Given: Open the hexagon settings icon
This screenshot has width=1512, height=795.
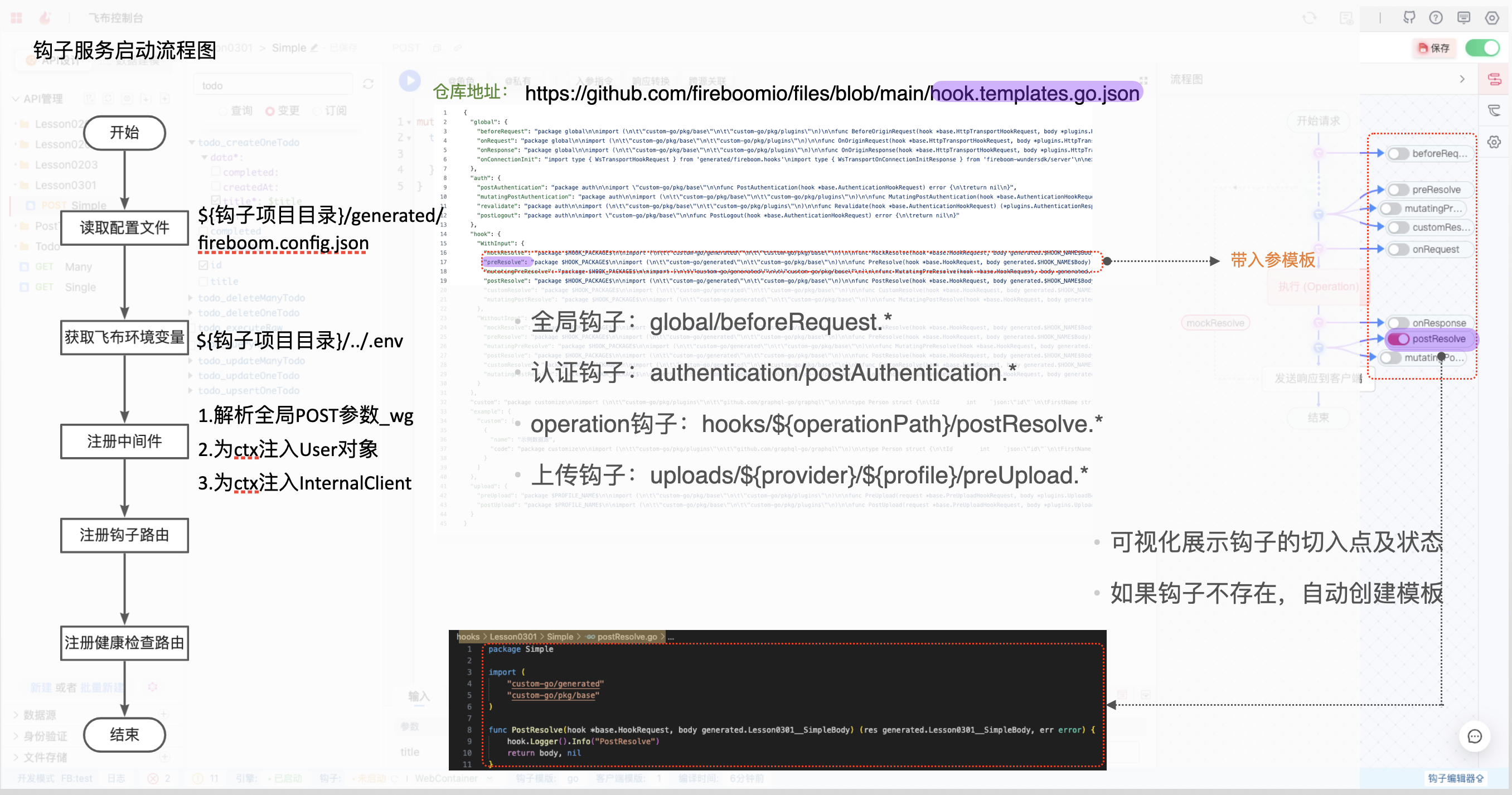Looking at the screenshot, I should [x=1491, y=18].
